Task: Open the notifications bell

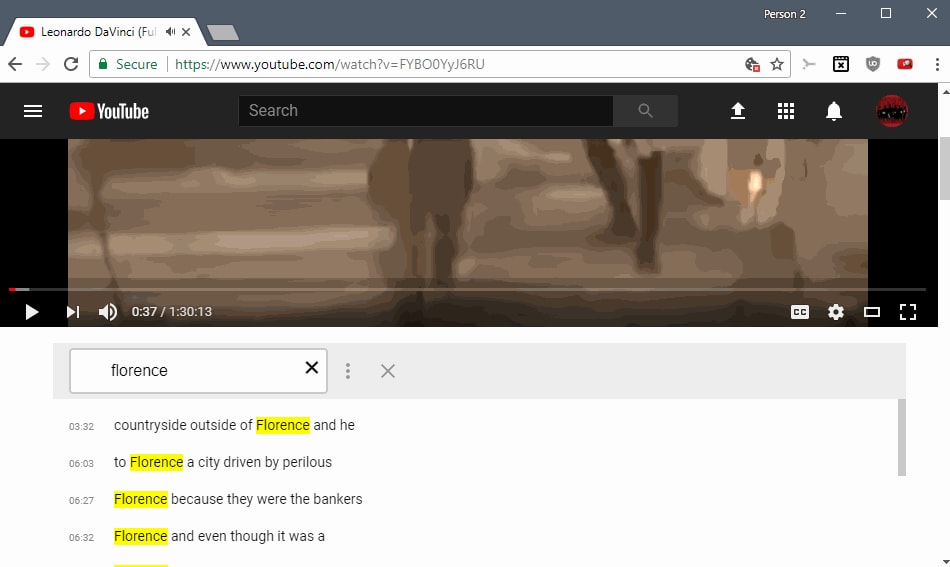Action: coord(834,111)
